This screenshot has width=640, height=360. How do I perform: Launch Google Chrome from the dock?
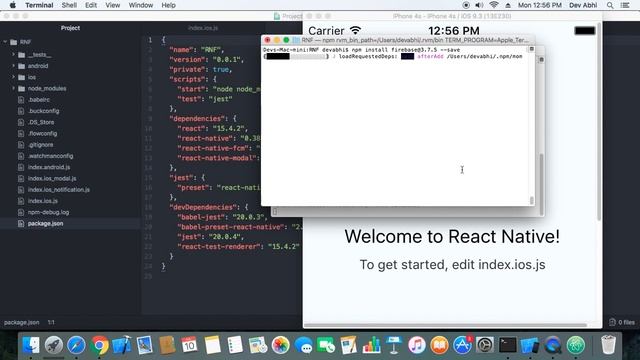[x=99, y=345]
